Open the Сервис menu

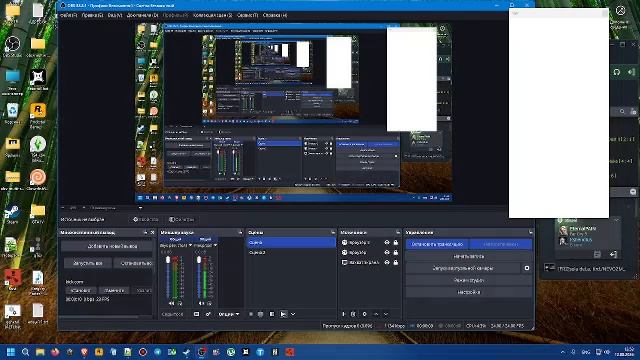[247, 15]
